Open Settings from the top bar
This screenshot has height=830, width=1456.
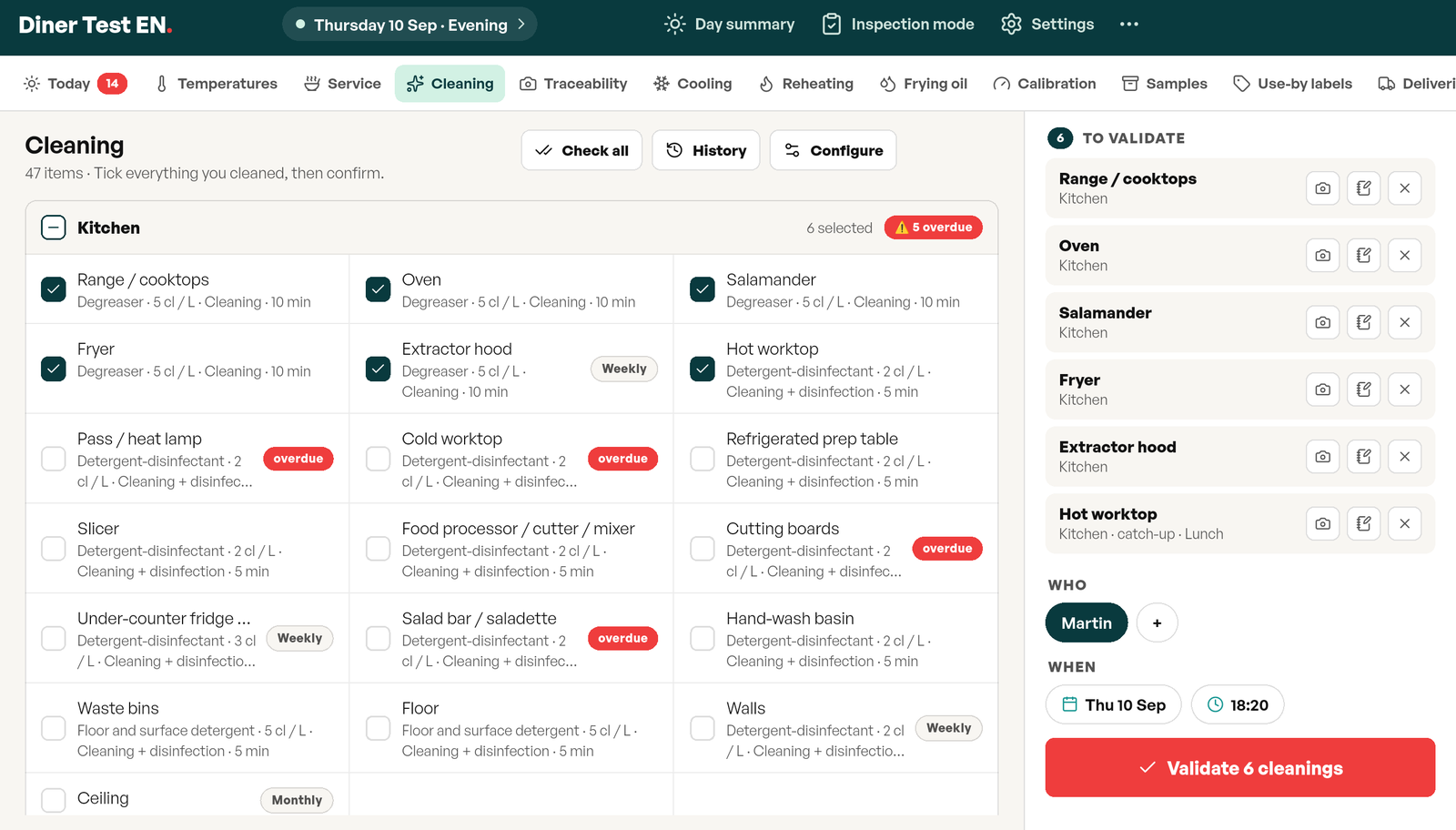tap(1047, 25)
